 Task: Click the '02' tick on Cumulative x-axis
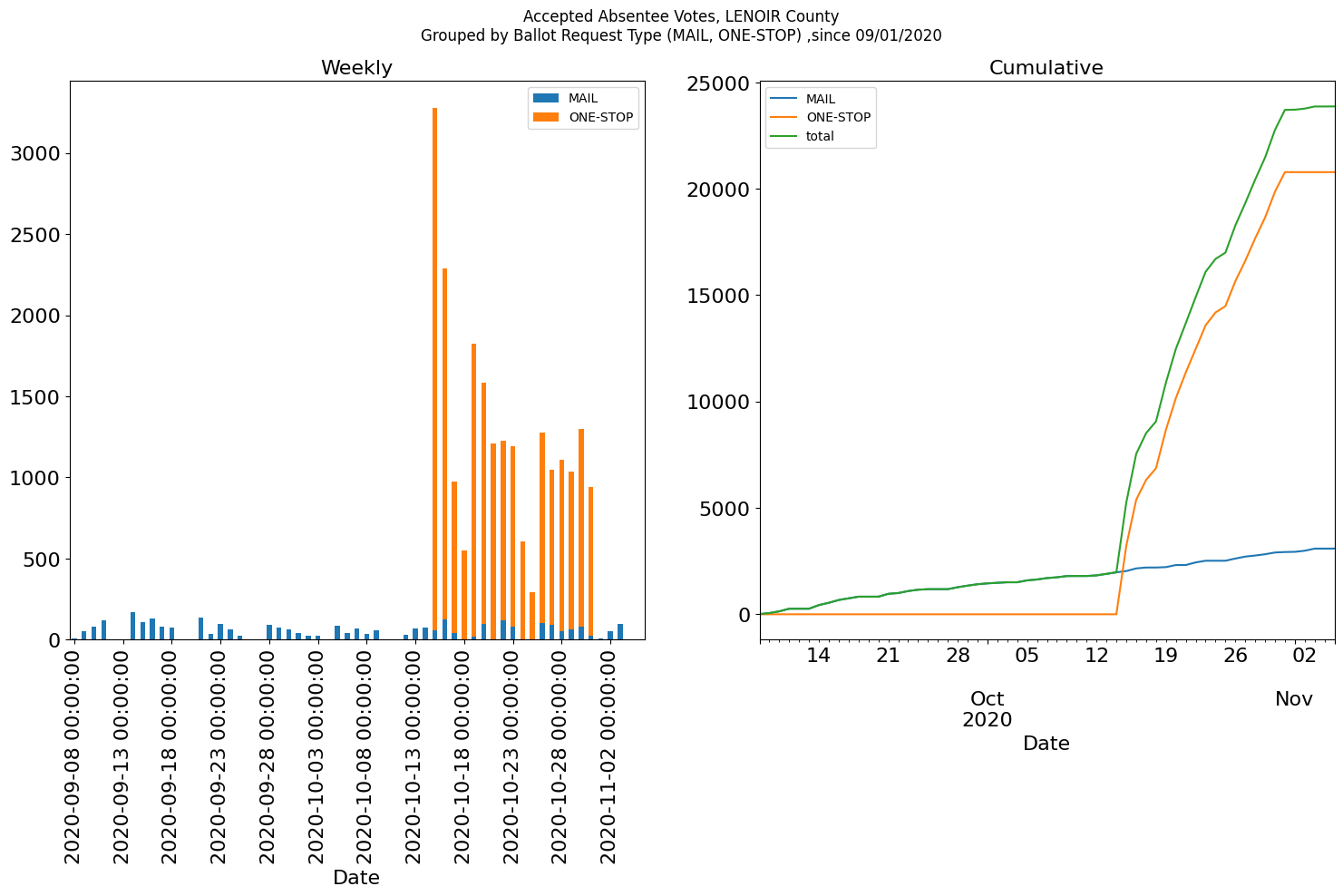1305,655
